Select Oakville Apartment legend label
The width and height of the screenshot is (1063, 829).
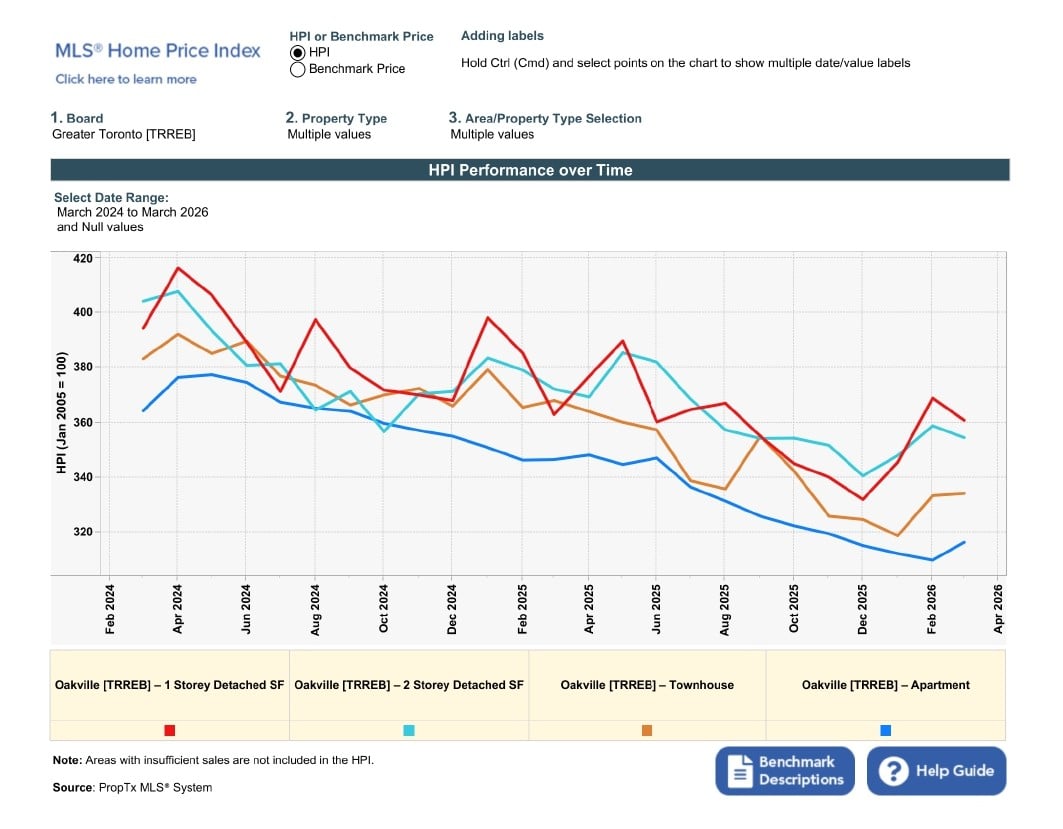point(885,685)
